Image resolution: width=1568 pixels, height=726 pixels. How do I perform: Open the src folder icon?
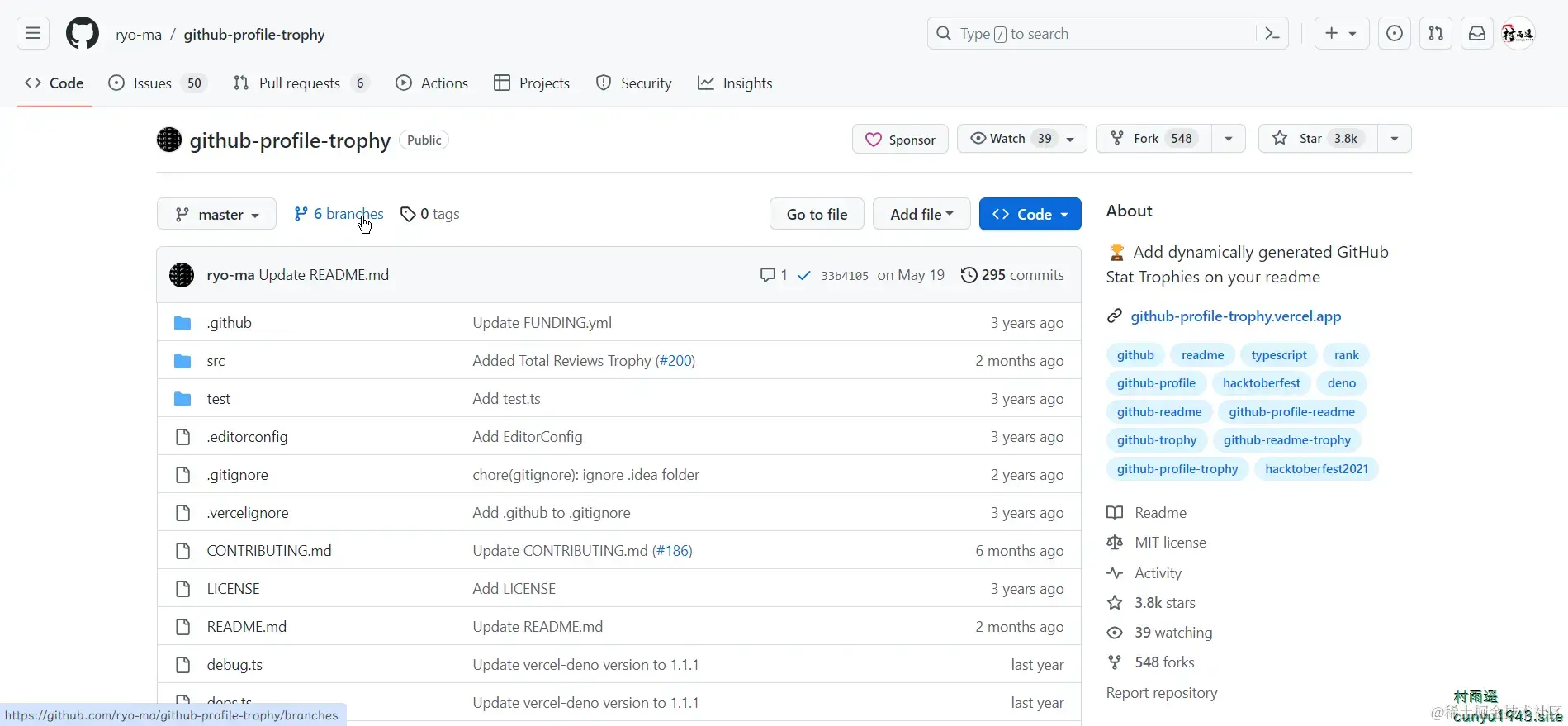[182, 361]
